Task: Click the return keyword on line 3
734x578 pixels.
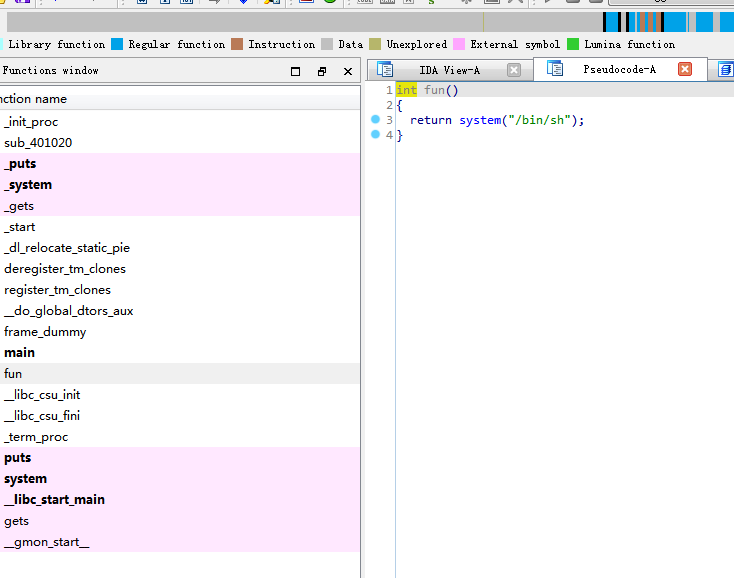Action: click(x=431, y=120)
